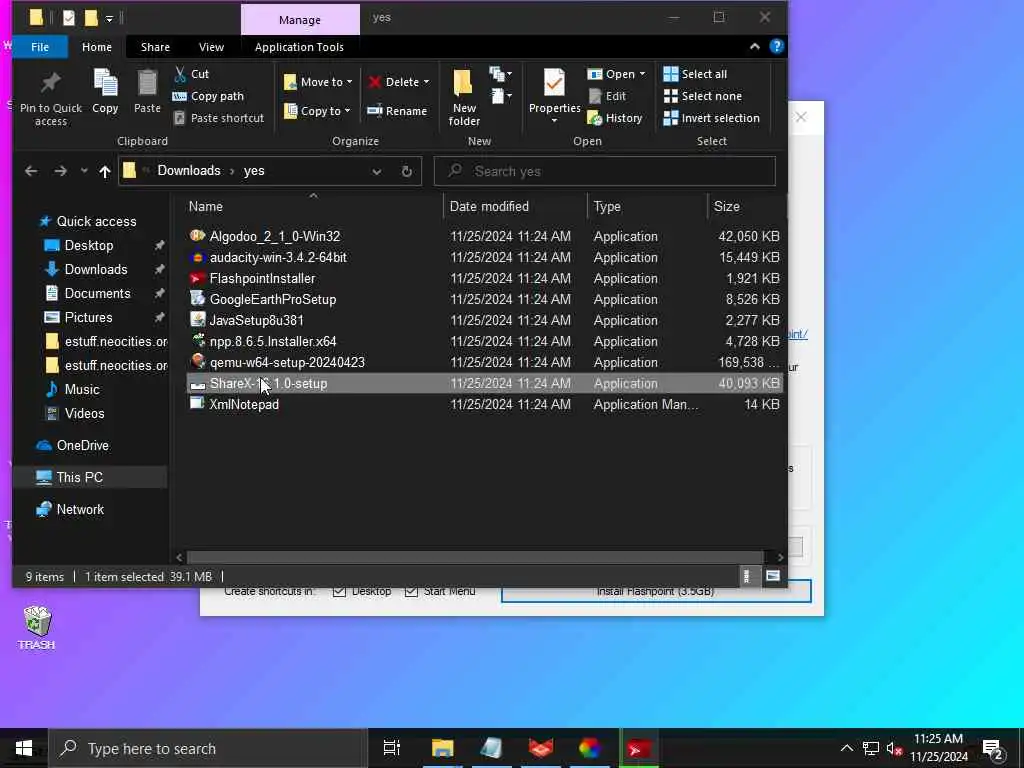Expand the Properties dropdown arrow

click(x=554, y=121)
